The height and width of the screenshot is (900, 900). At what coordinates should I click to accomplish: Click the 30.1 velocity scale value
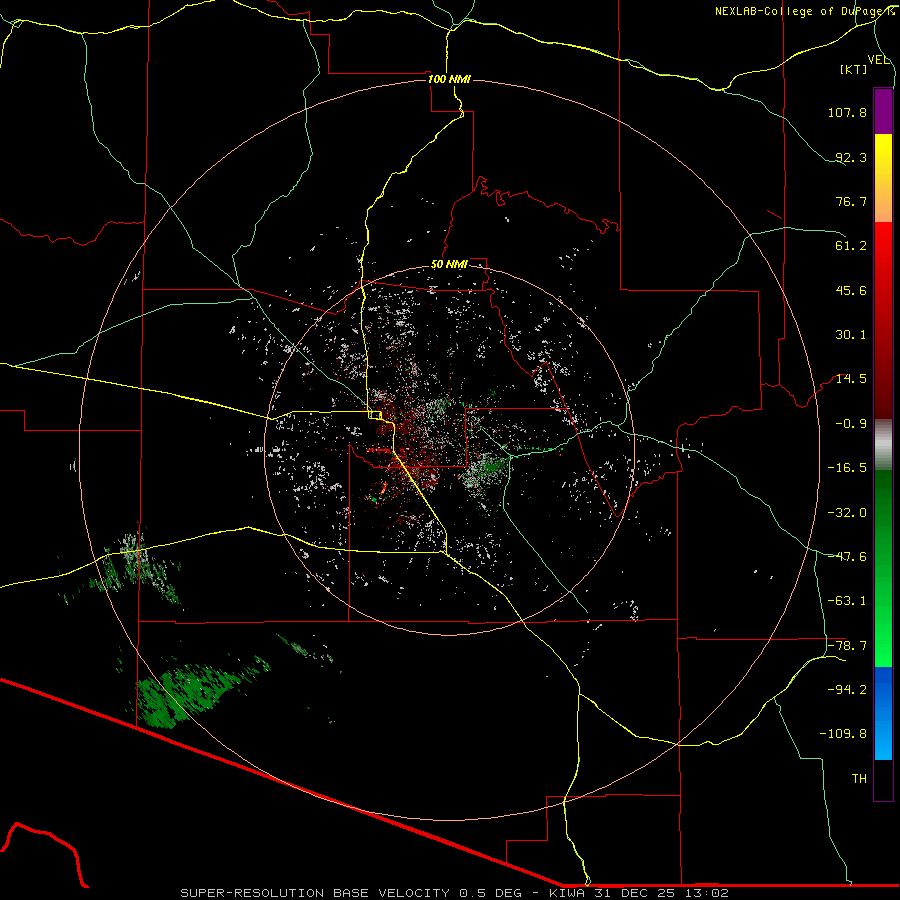[x=851, y=335]
